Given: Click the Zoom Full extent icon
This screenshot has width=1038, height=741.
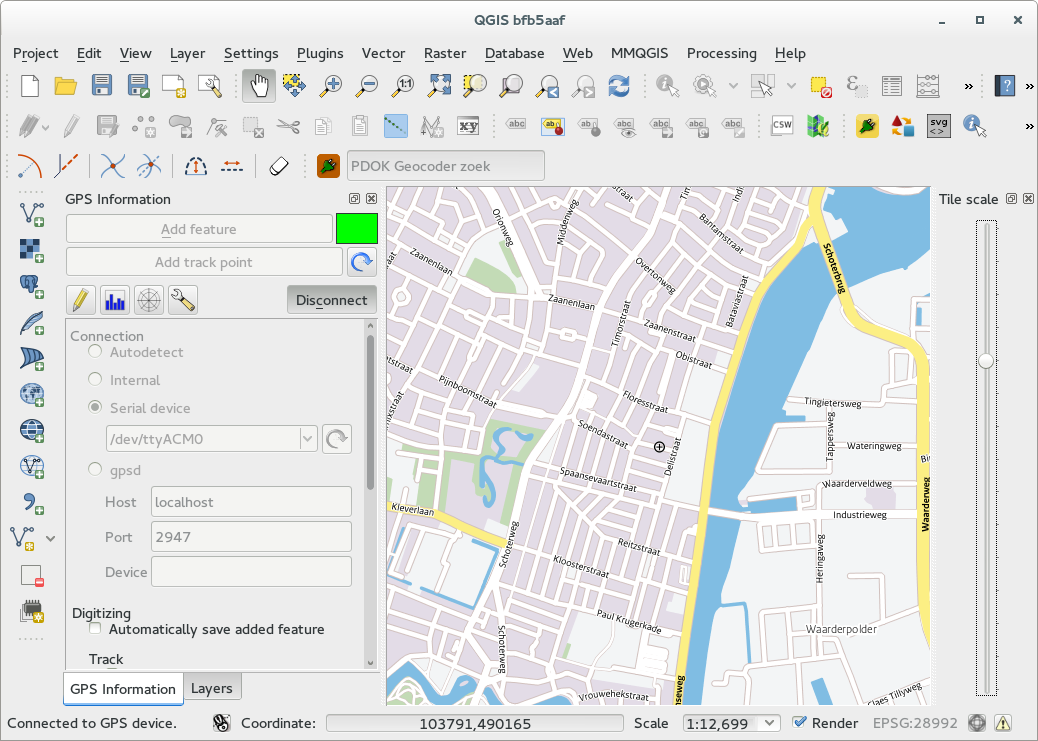Looking at the screenshot, I should pyautogui.click(x=440, y=86).
